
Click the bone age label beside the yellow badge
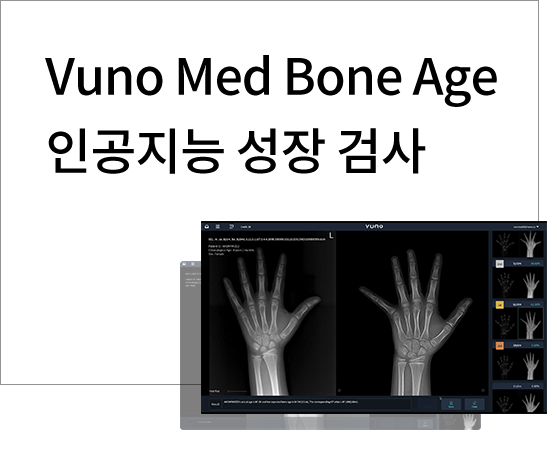[517, 305]
